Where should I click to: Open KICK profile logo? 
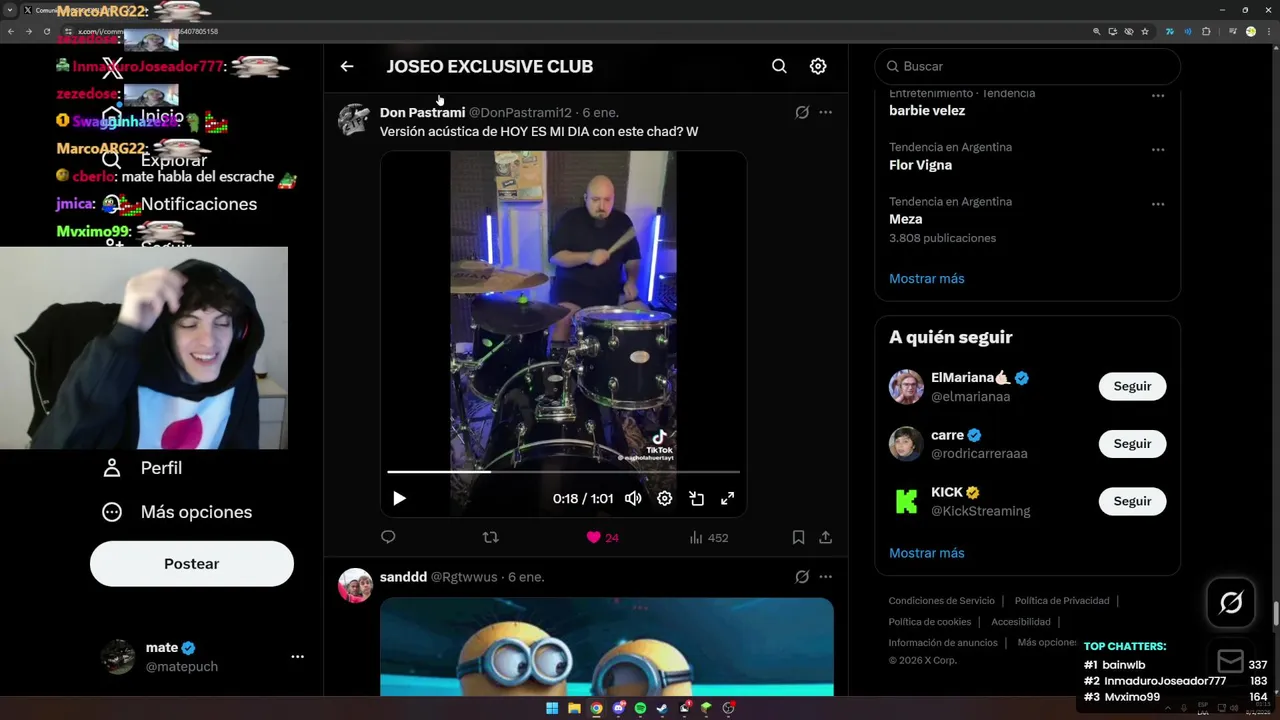pyautogui.click(x=906, y=502)
